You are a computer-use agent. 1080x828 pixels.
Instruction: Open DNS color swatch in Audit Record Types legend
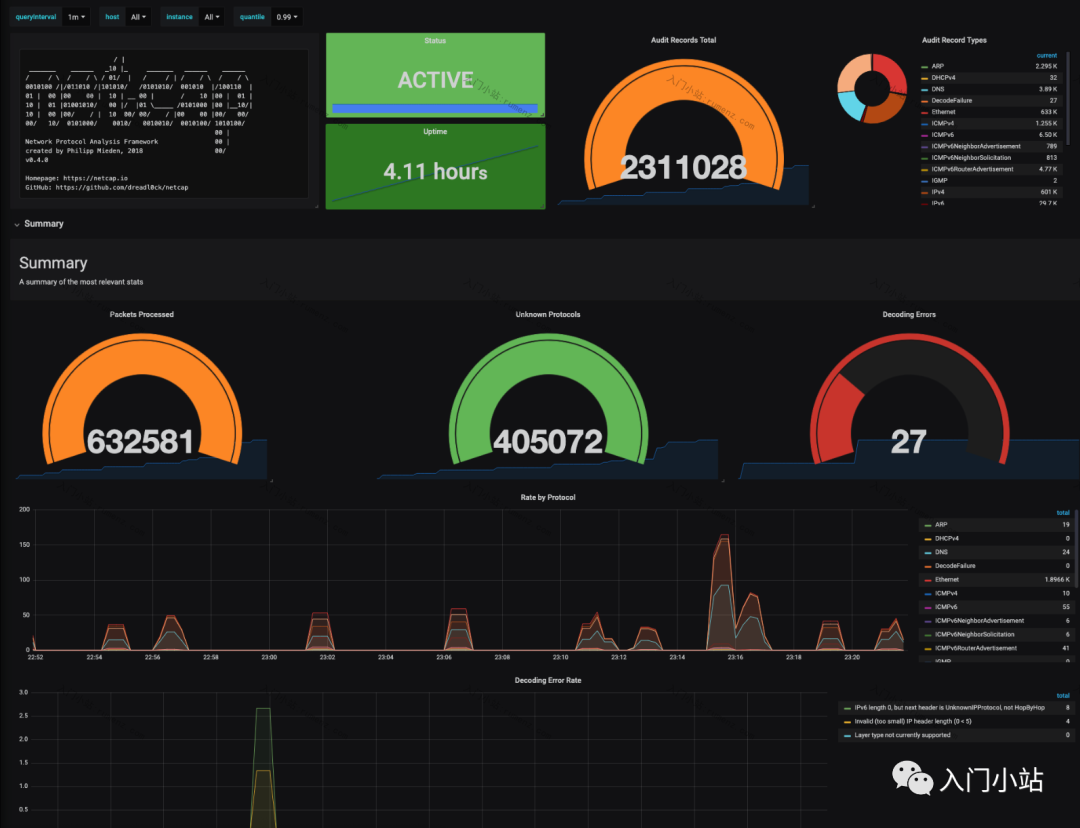pos(924,90)
